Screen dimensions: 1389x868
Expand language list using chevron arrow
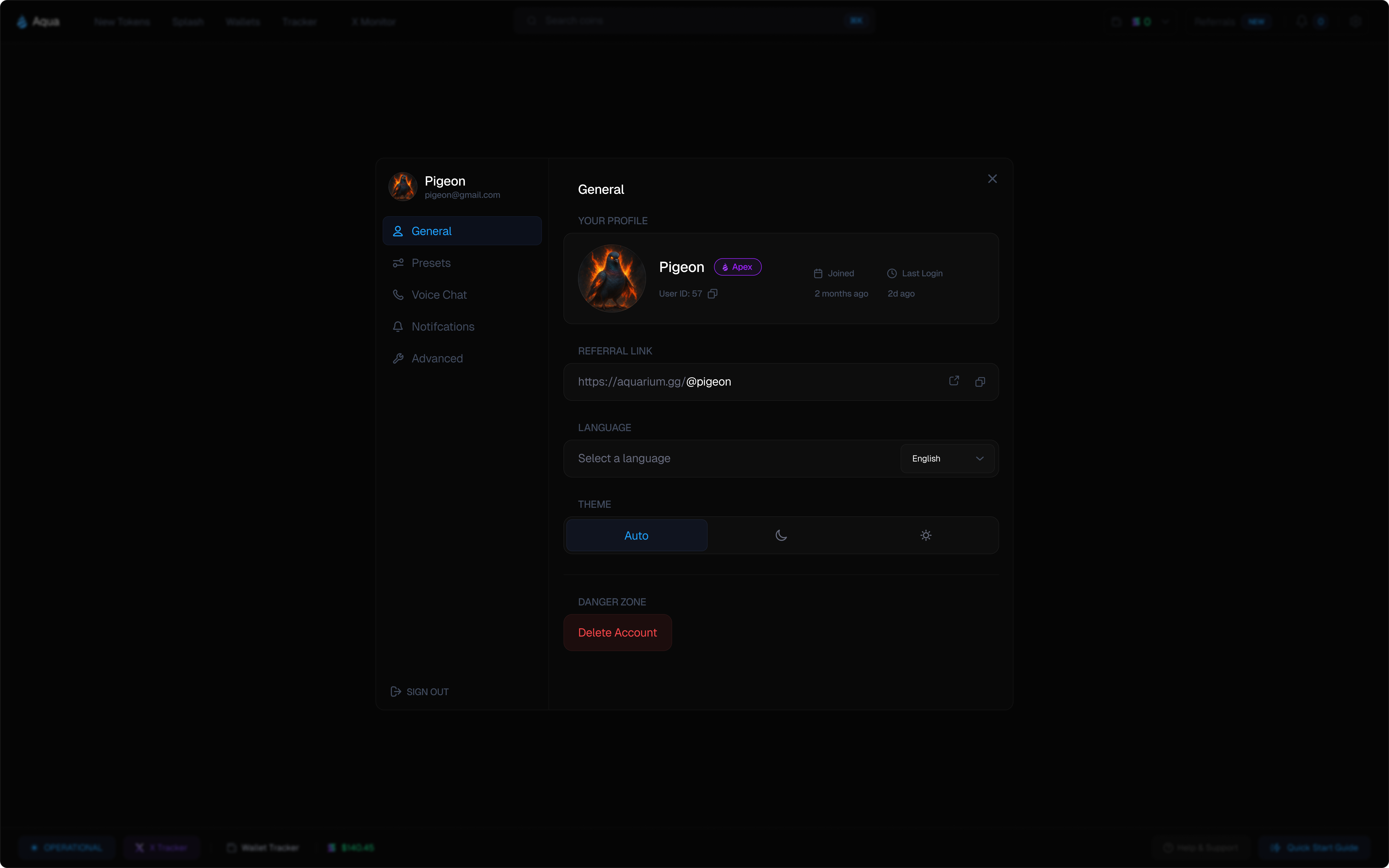(x=980, y=459)
